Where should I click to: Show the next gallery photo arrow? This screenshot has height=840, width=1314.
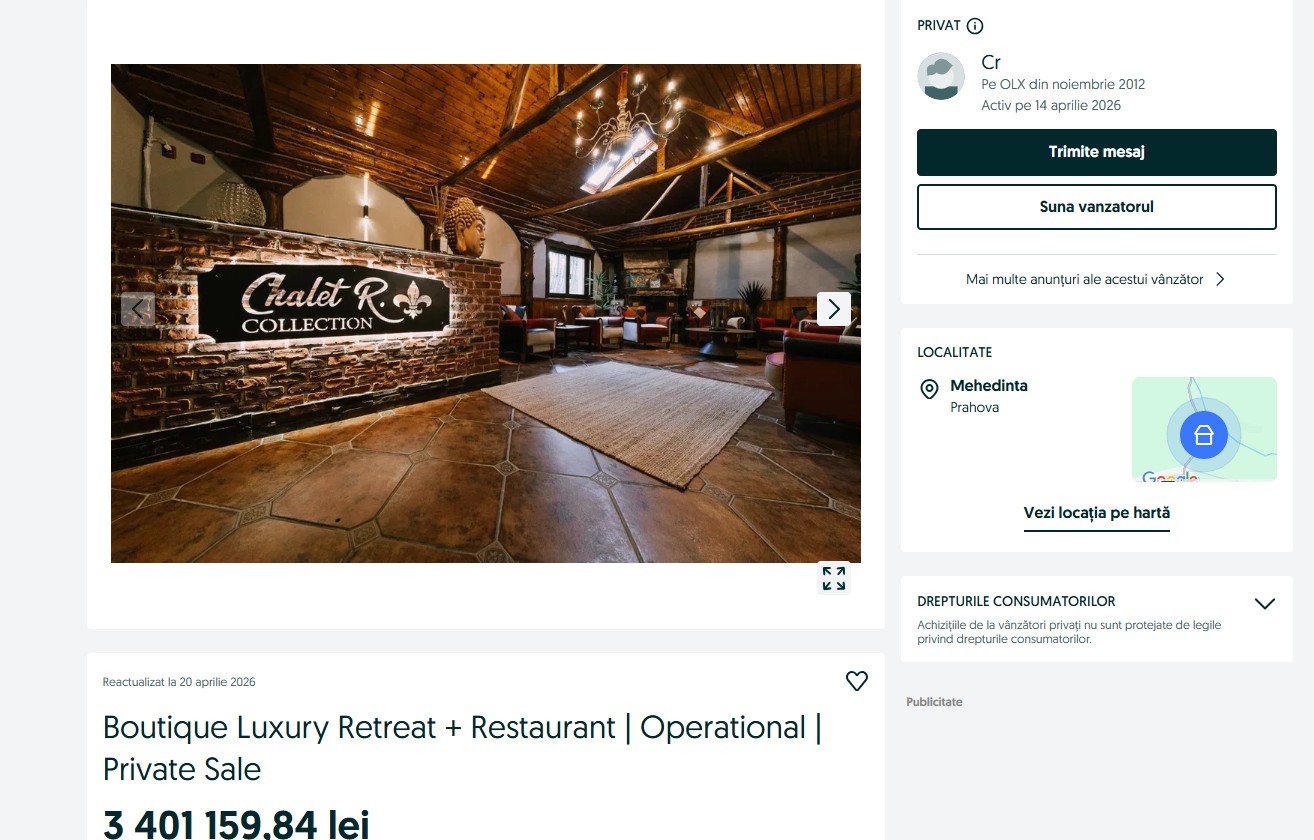834,309
